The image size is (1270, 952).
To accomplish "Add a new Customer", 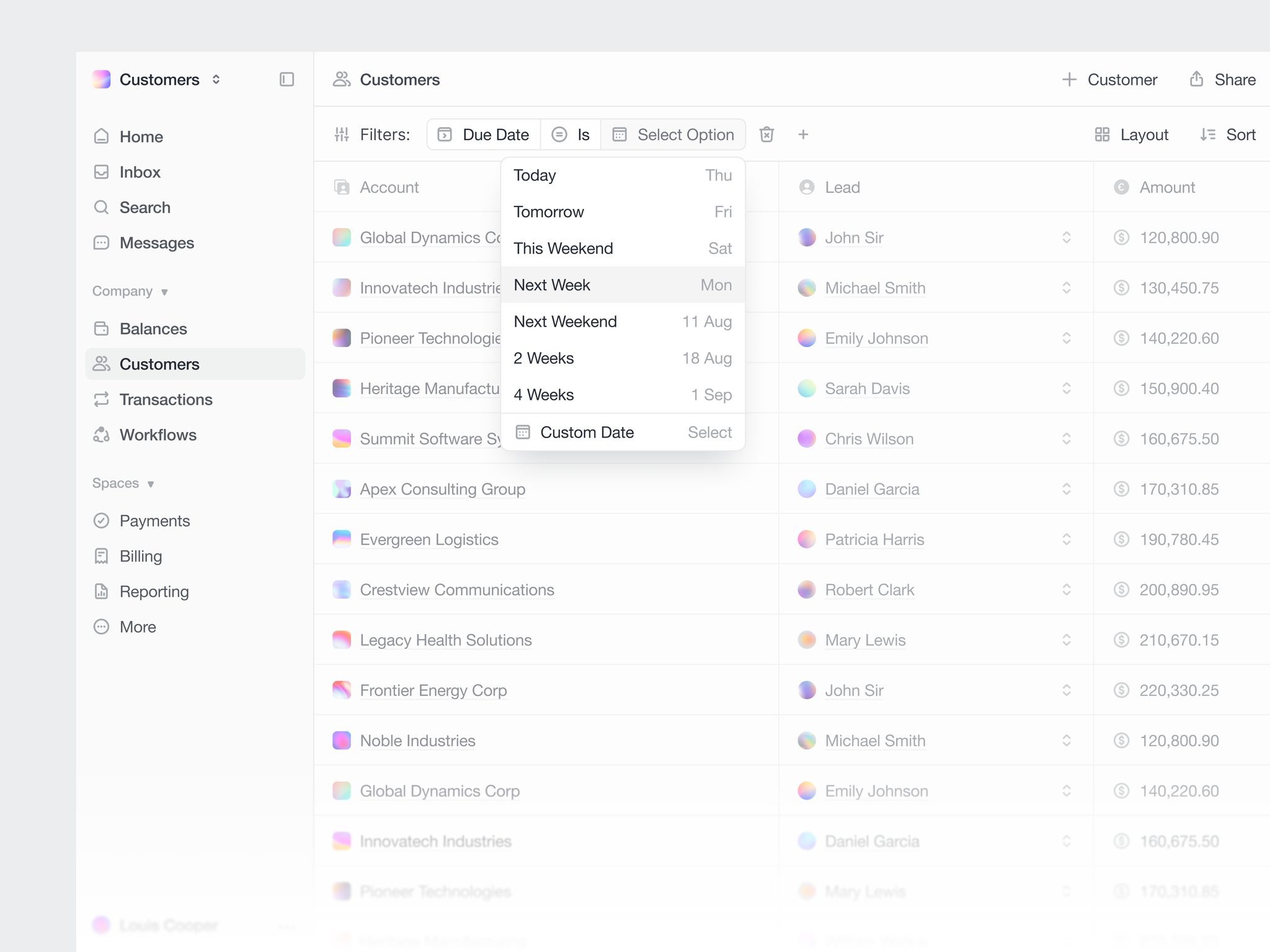I will click(x=1109, y=79).
